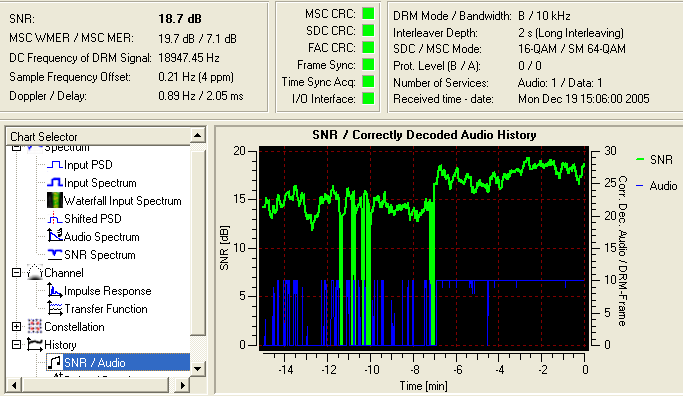Open the Audio Spectrum chart icon

(54, 236)
